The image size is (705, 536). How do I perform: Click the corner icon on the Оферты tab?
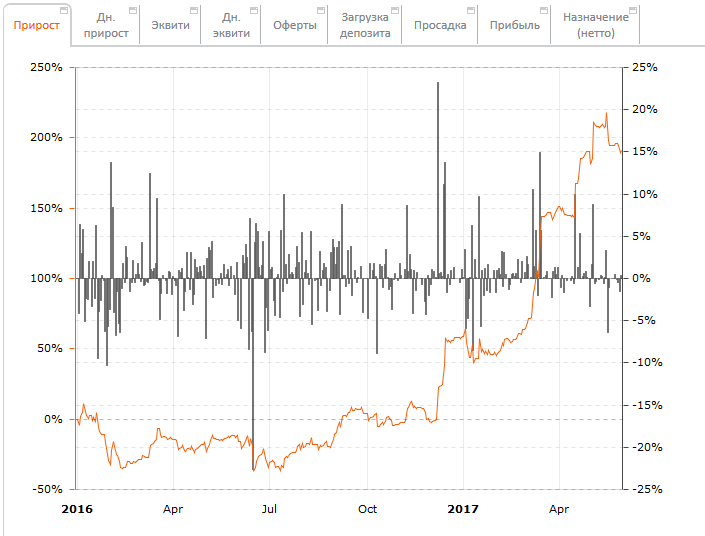(x=320, y=10)
